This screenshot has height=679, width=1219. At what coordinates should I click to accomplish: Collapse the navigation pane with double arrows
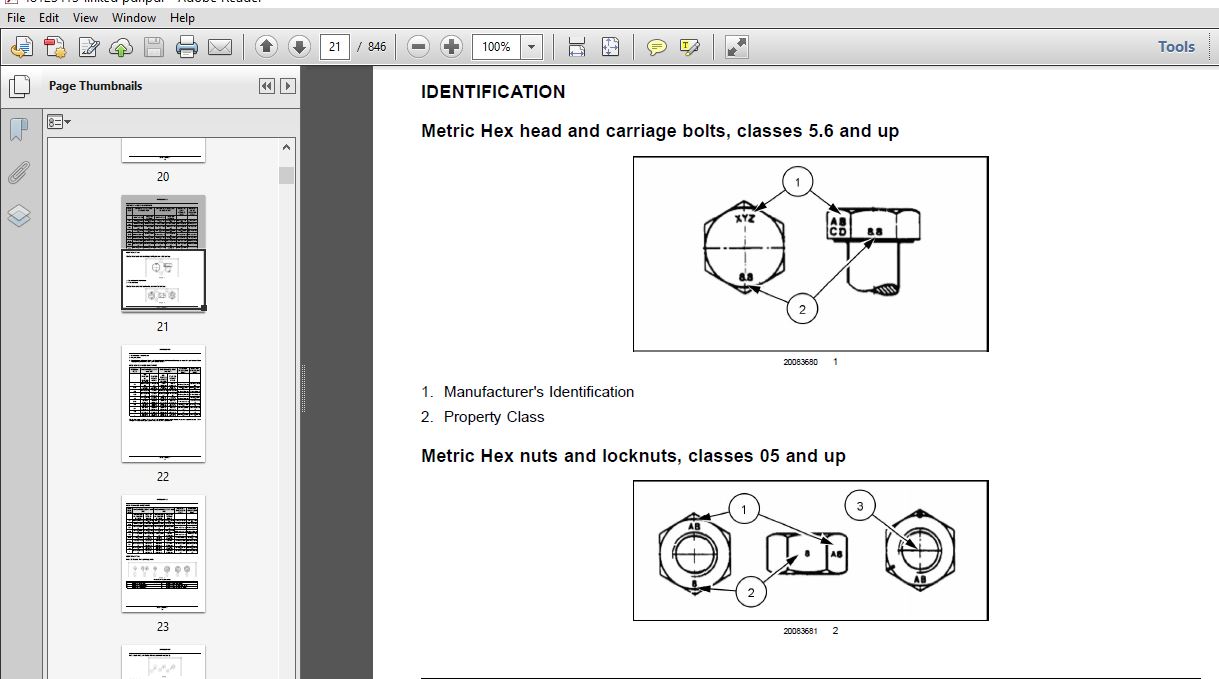(x=266, y=86)
